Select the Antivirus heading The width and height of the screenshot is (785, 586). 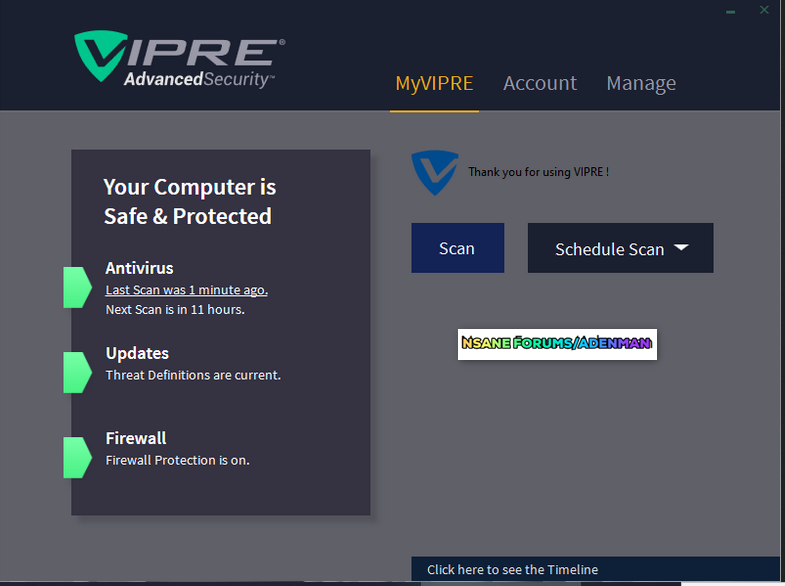139,268
